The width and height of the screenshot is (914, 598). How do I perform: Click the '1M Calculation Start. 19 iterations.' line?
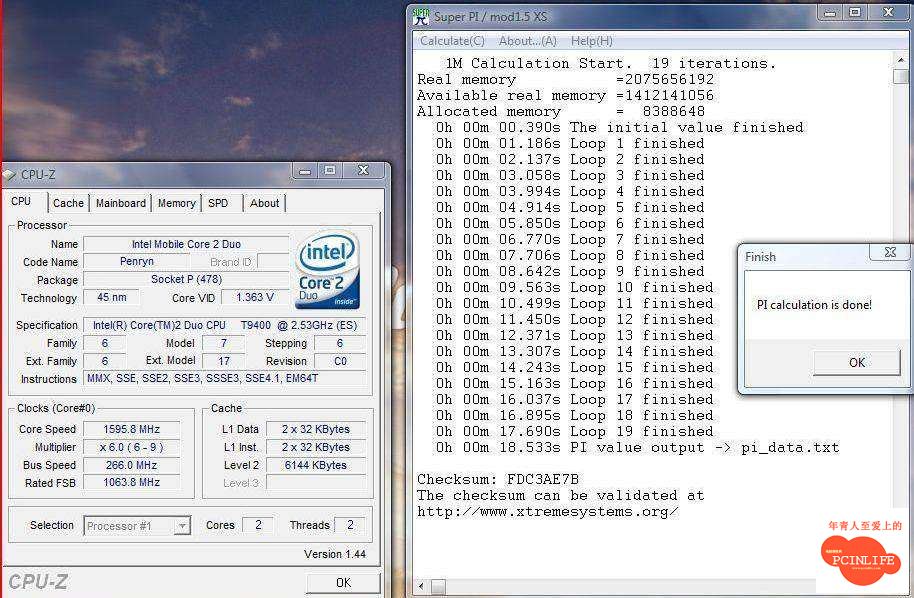610,63
